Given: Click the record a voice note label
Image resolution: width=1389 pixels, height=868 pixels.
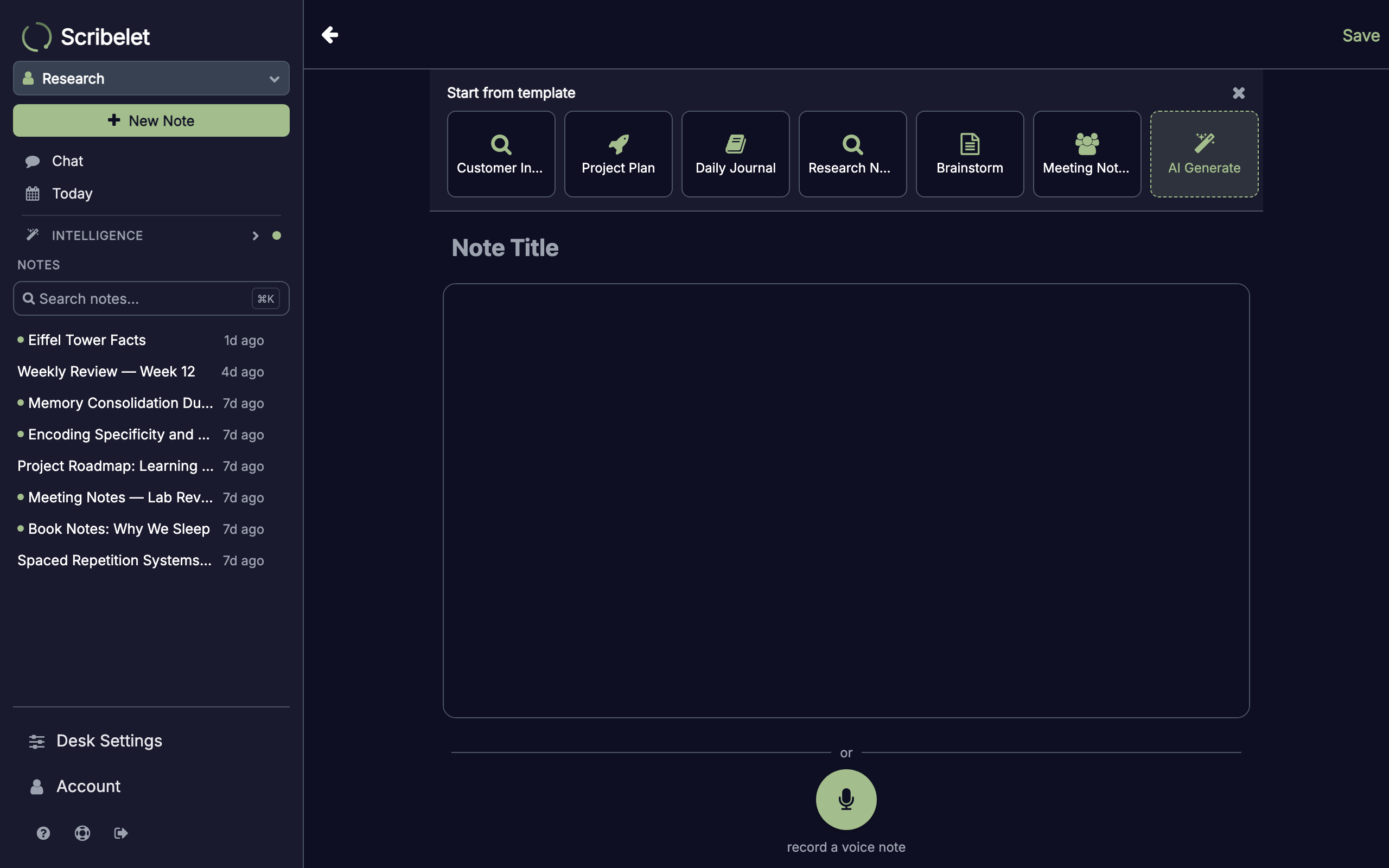Looking at the screenshot, I should coord(846,847).
